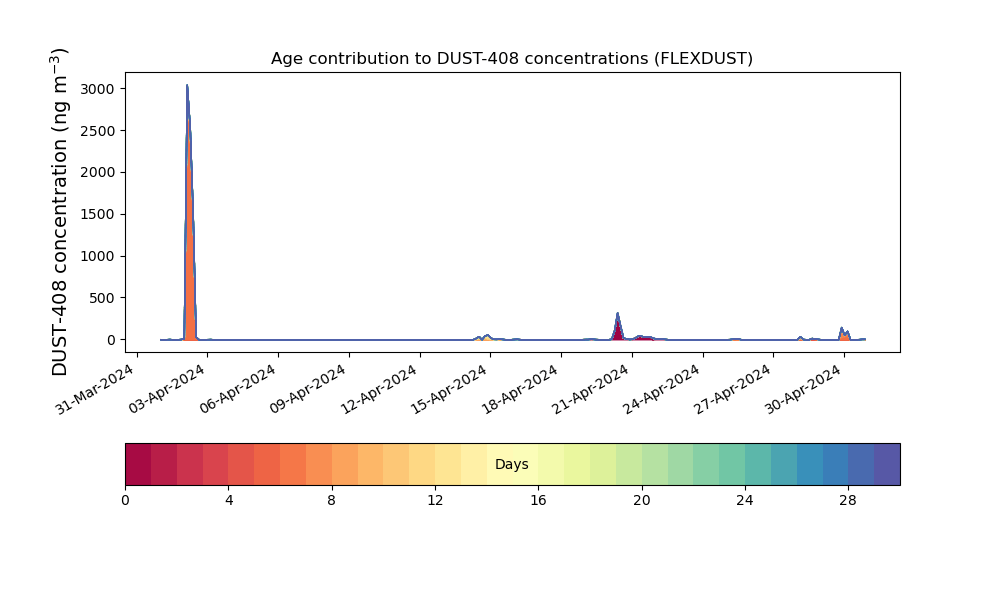Pick the colorbar swatch for days 8 to 9

tap(345, 464)
